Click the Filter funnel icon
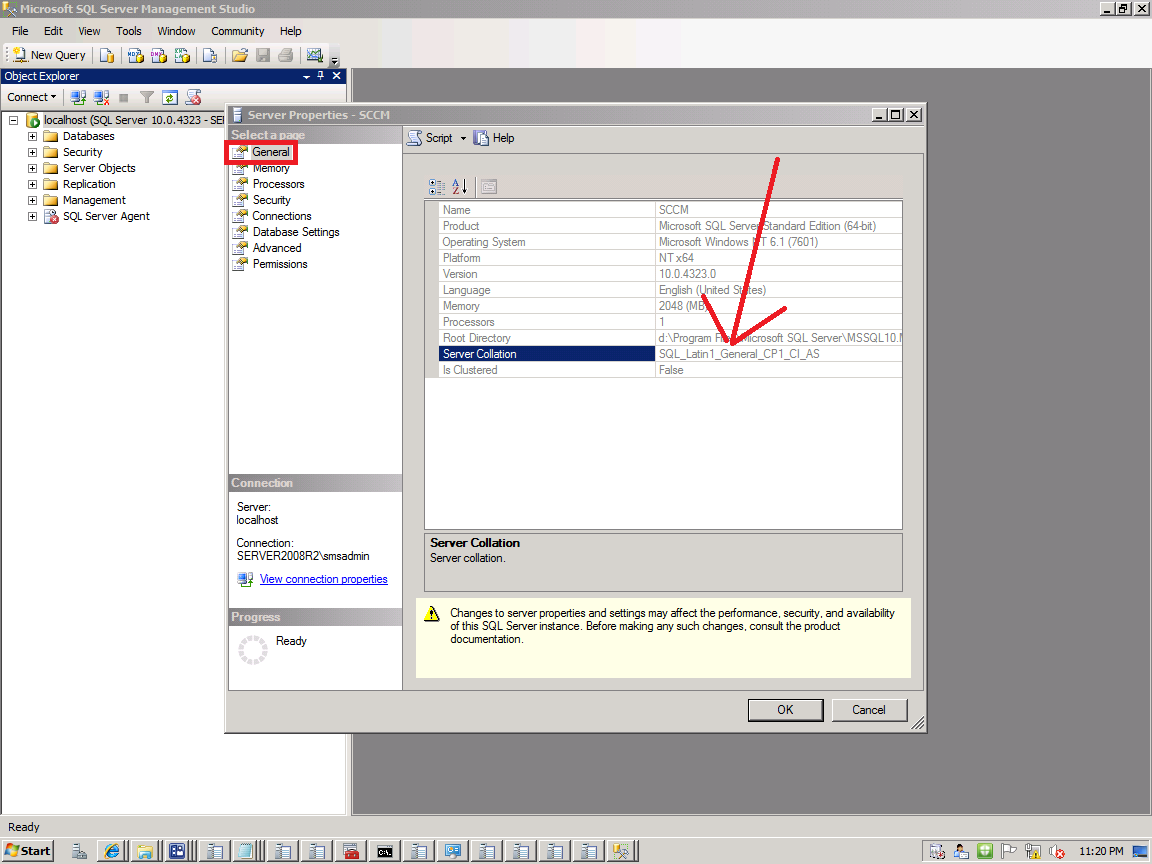1152x864 pixels. click(x=147, y=97)
